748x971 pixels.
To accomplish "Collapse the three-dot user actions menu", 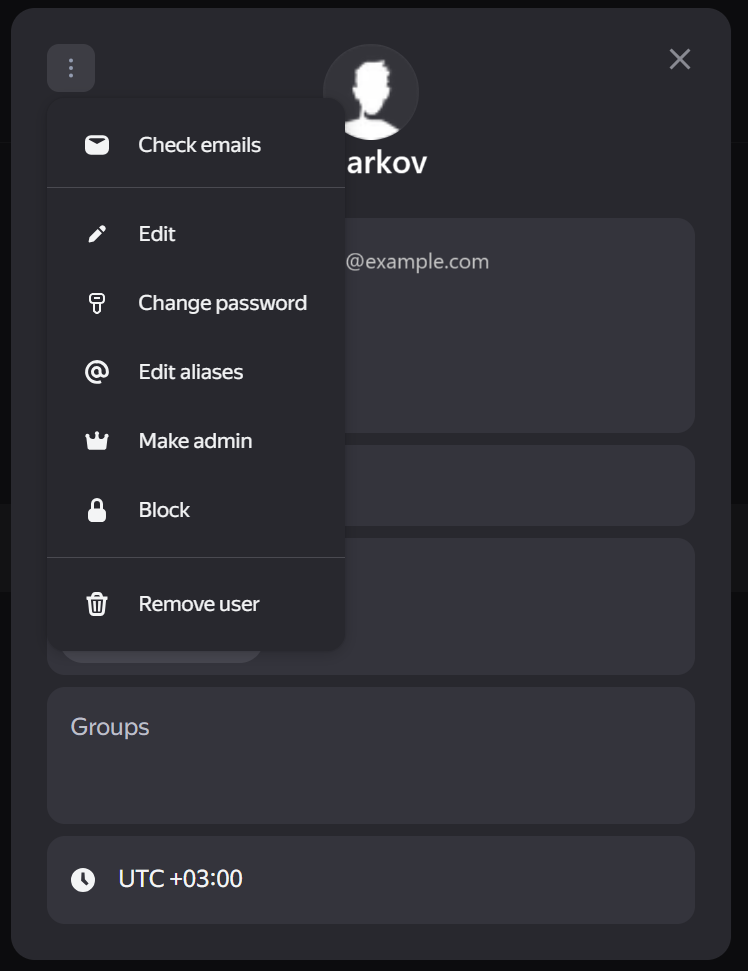I will 71,68.
